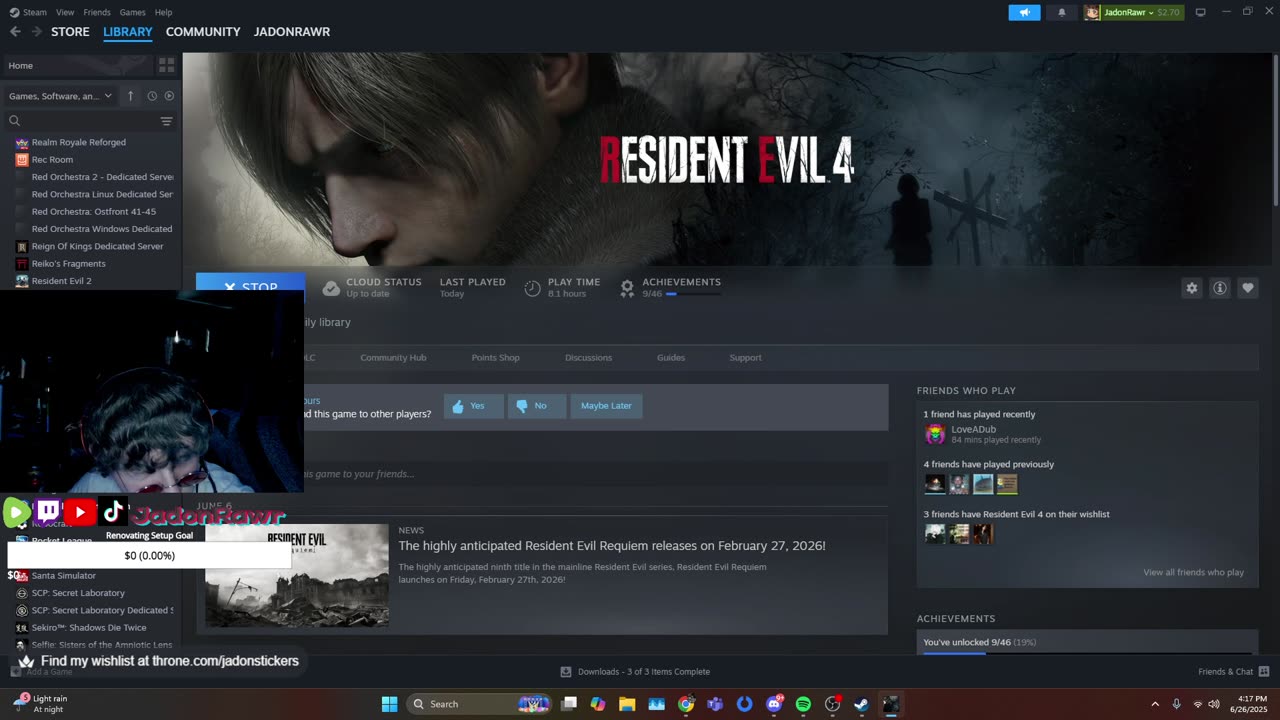This screenshot has width=1280, height=720.
Task: Open the JadonRawr account dropdown
Action: (1133, 12)
